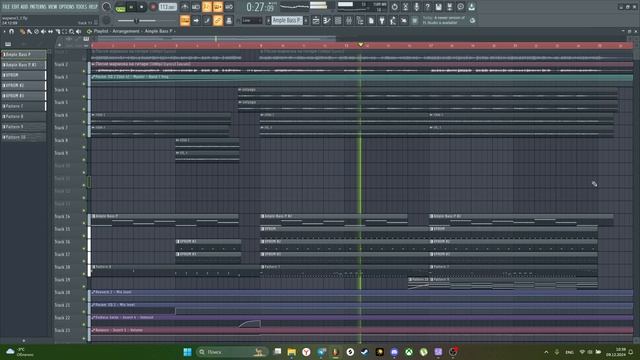Open File Explorer from the taskbar
Viewport: 640px width, 360px height.
click(291, 352)
